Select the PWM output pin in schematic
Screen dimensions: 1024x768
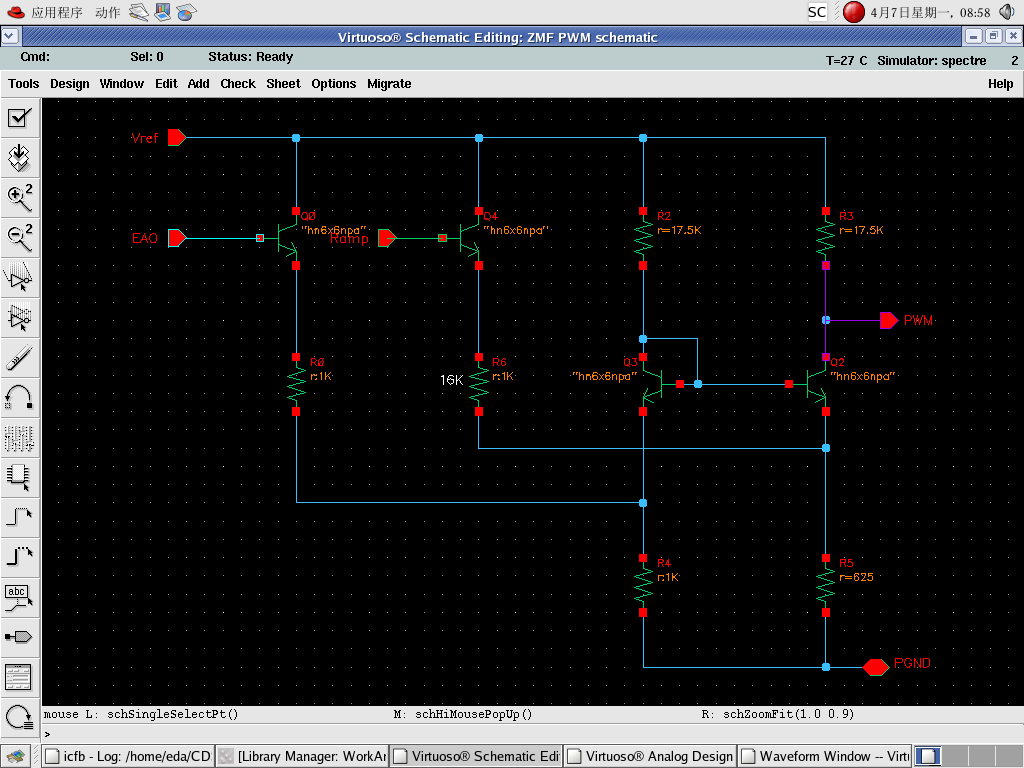point(888,320)
